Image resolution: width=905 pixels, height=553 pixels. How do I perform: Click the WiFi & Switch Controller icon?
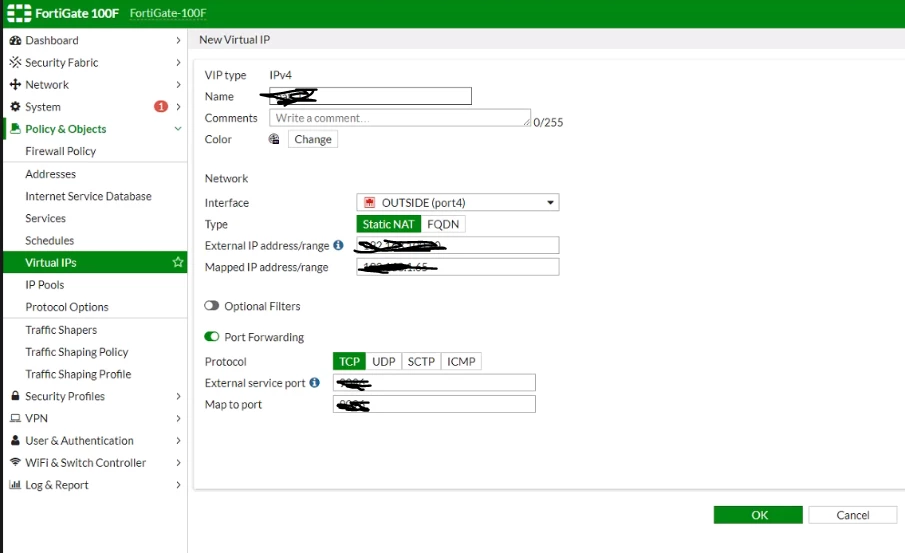pos(16,462)
